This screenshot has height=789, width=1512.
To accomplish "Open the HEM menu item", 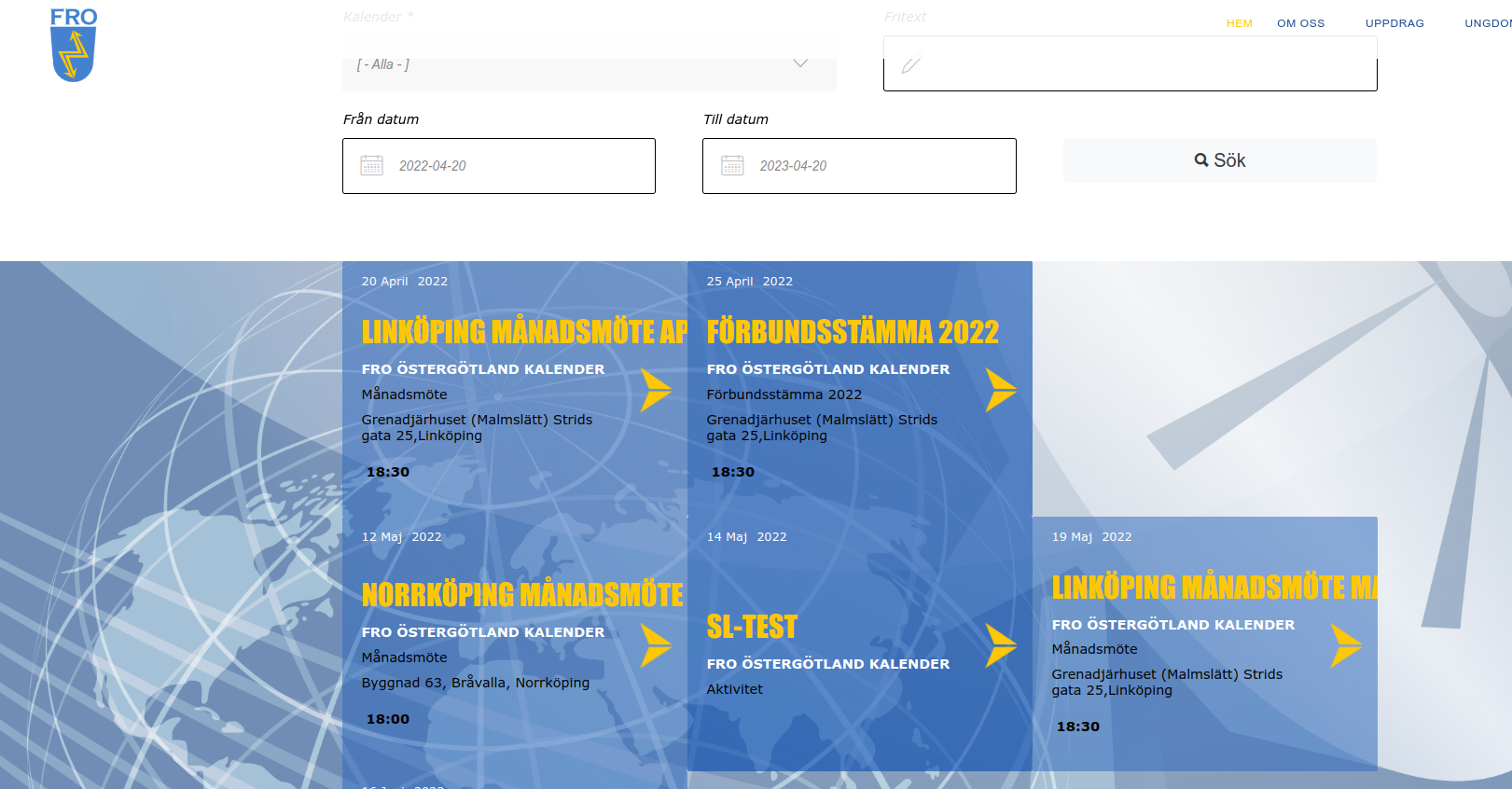I will (1240, 23).
